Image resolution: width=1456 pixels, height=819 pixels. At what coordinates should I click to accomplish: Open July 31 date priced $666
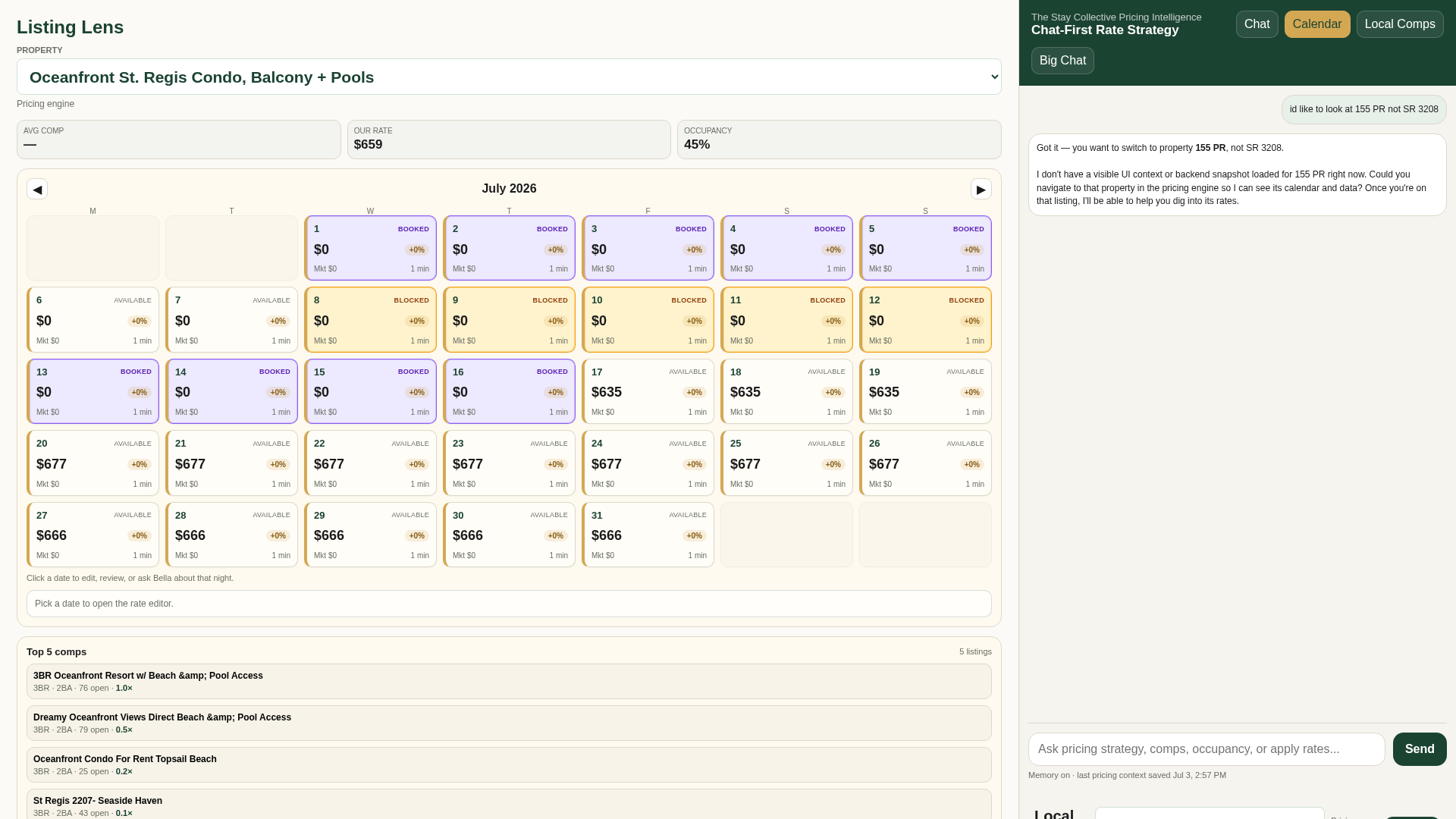coord(648,535)
